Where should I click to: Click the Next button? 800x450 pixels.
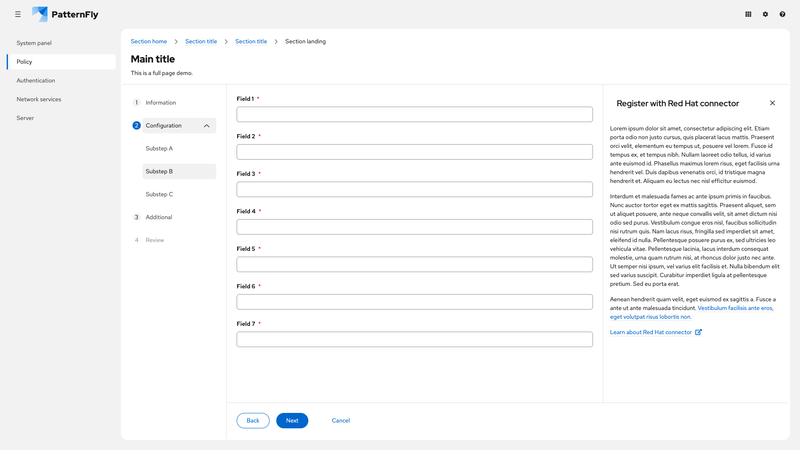pyautogui.click(x=292, y=420)
